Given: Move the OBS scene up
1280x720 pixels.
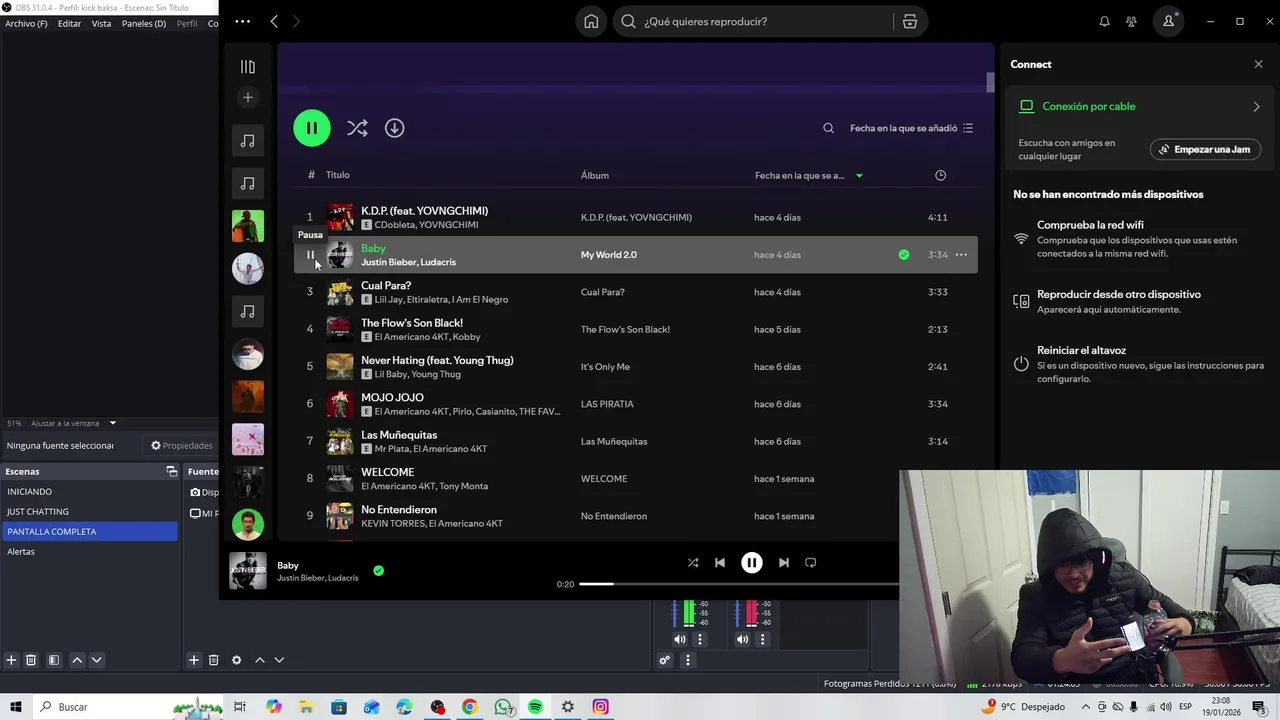Looking at the screenshot, I should 77,660.
